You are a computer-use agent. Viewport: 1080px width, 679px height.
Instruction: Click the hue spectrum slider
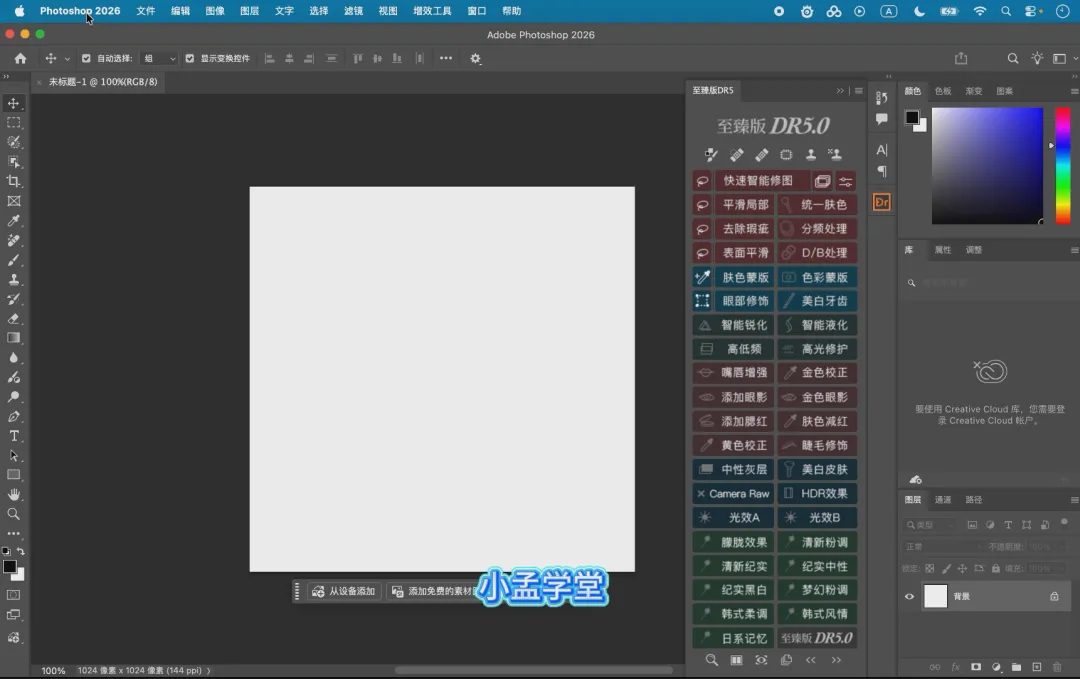[1063, 166]
